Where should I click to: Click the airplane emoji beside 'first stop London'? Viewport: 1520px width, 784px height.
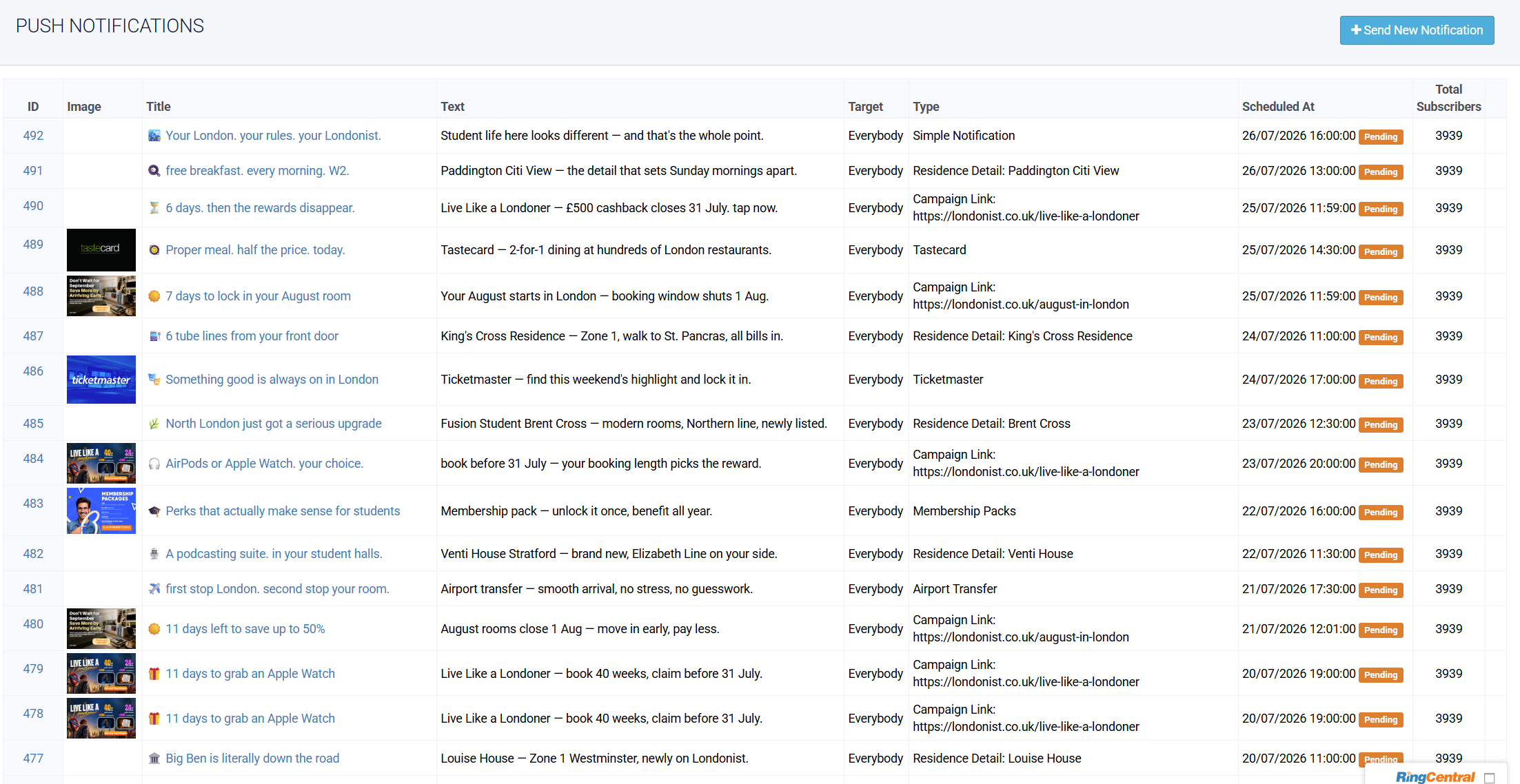(154, 589)
